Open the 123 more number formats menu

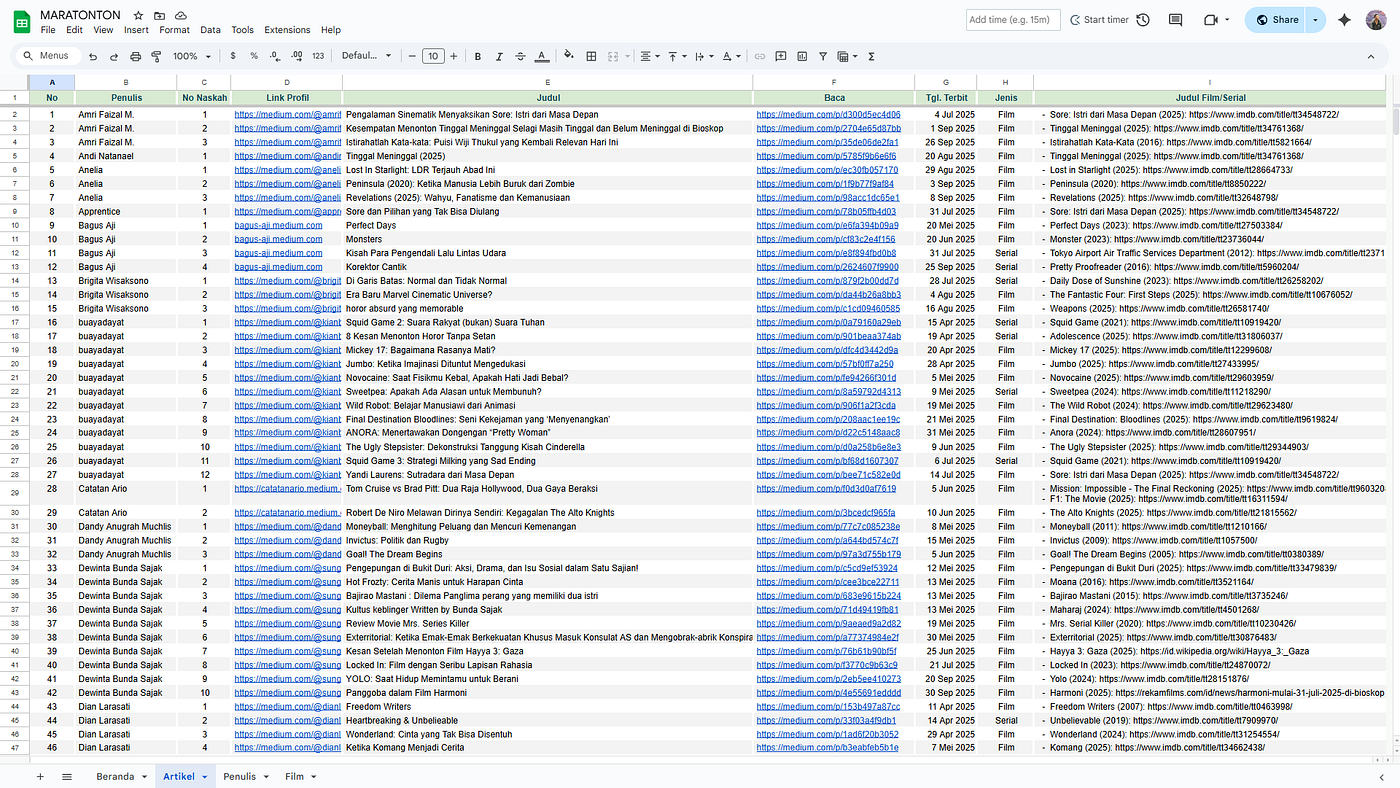tap(318, 56)
